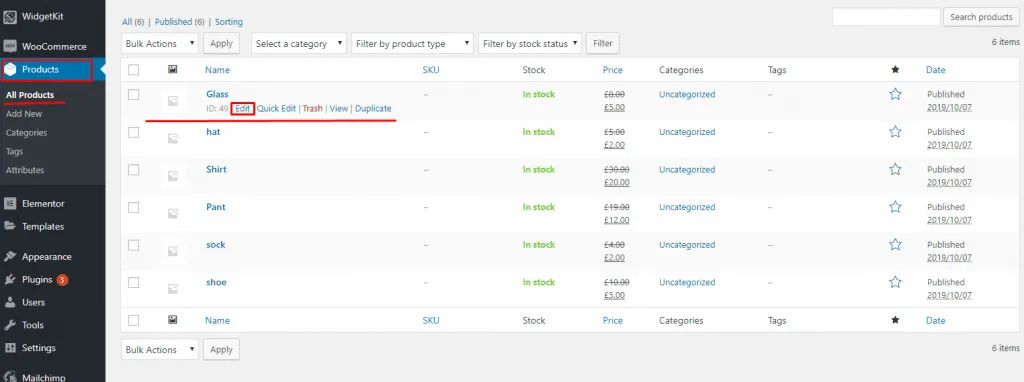
Task: Click the bottom Apply button
Action: 221,349
